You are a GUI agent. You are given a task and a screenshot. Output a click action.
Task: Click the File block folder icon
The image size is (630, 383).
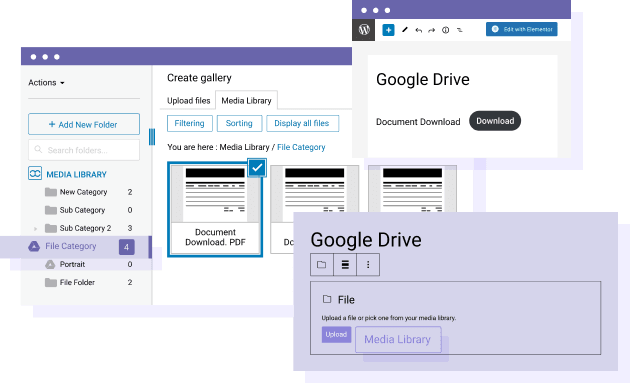(327, 299)
